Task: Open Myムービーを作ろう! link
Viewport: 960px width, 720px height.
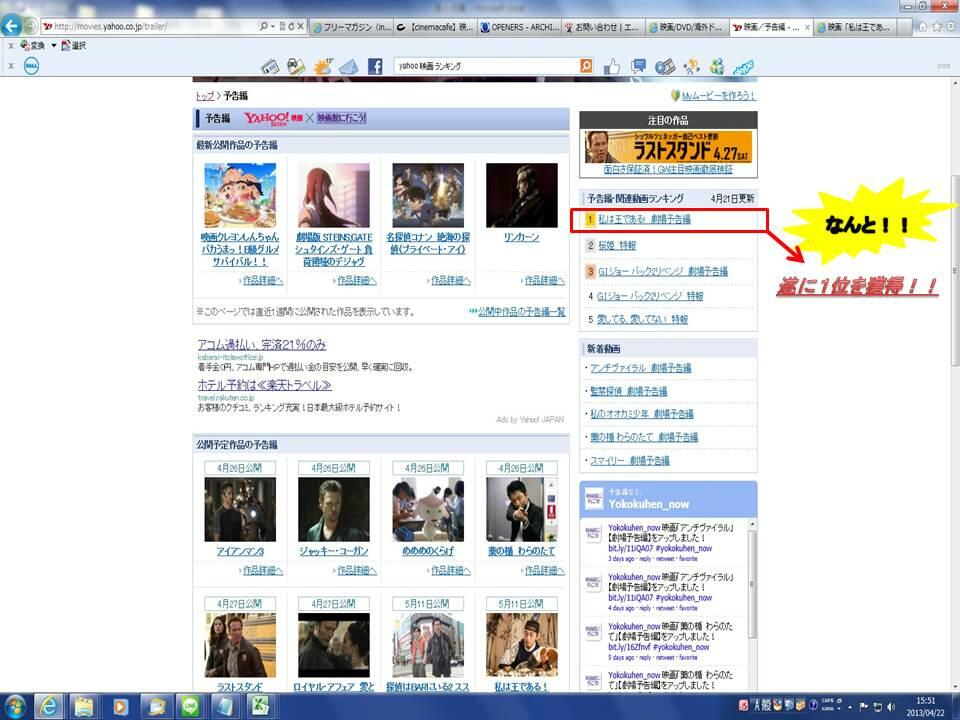Action: tap(718, 96)
